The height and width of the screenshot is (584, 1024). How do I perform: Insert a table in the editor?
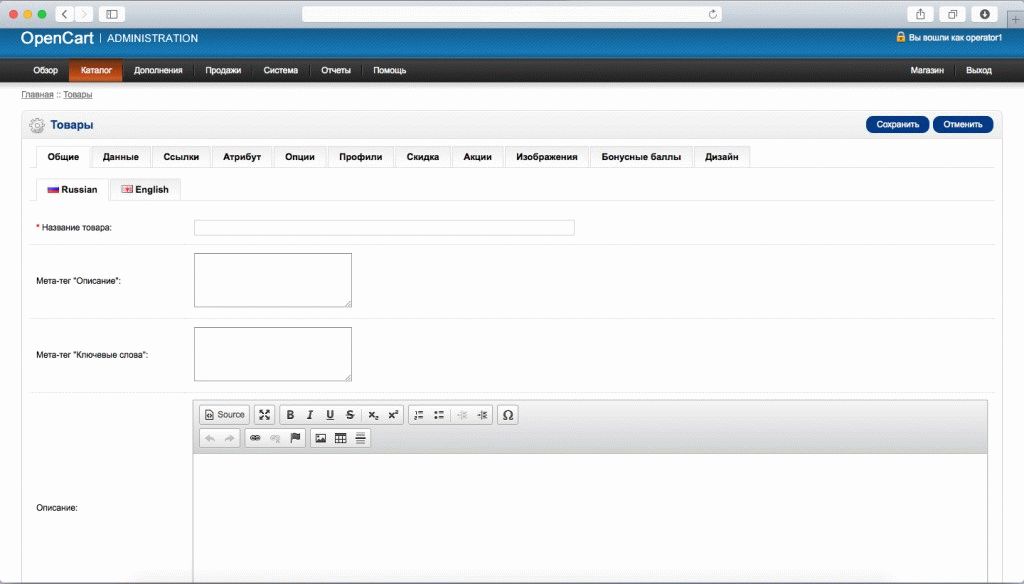340,438
